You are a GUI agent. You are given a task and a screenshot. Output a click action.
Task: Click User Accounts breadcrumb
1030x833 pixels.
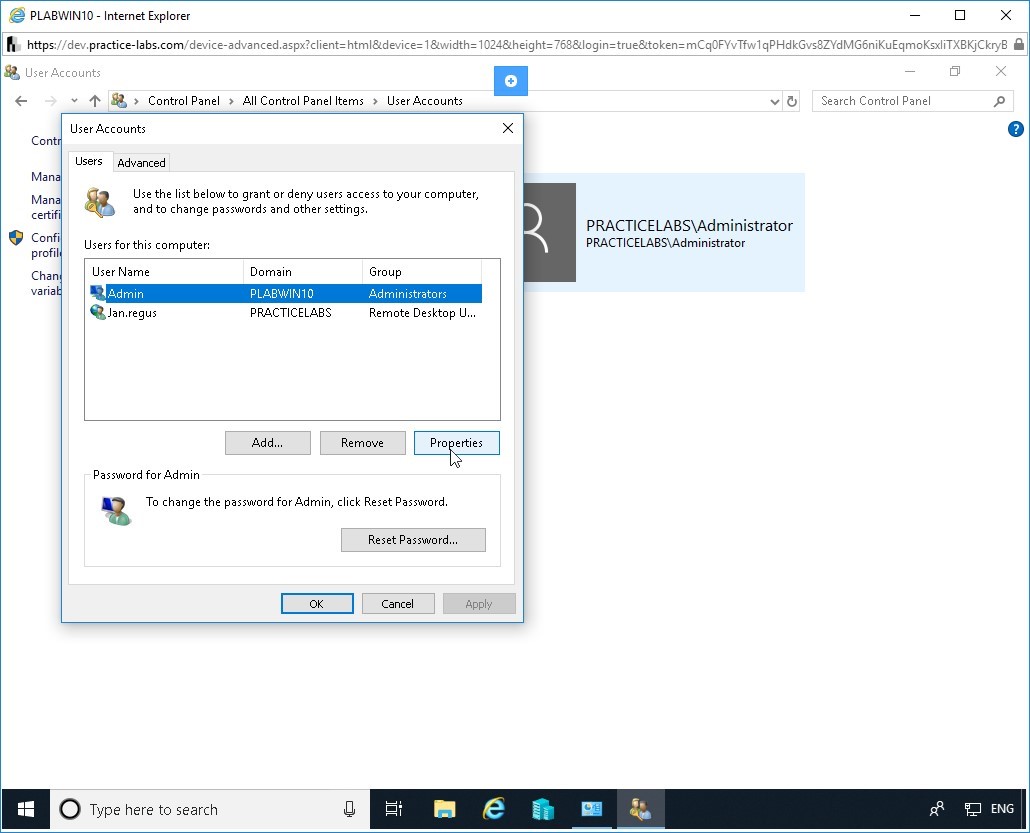pyautogui.click(x=424, y=101)
